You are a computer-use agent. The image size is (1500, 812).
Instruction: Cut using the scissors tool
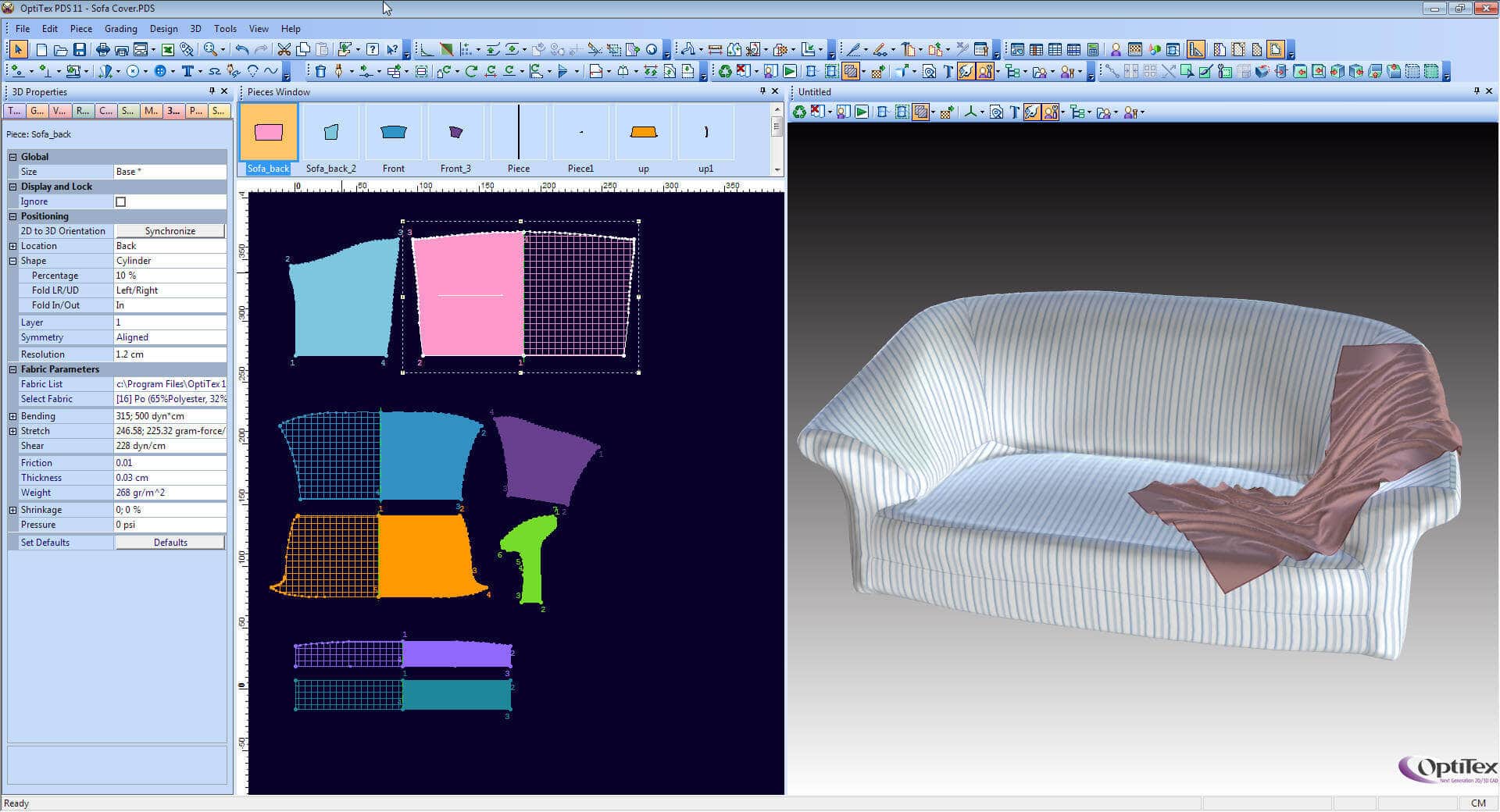pos(284,48)
